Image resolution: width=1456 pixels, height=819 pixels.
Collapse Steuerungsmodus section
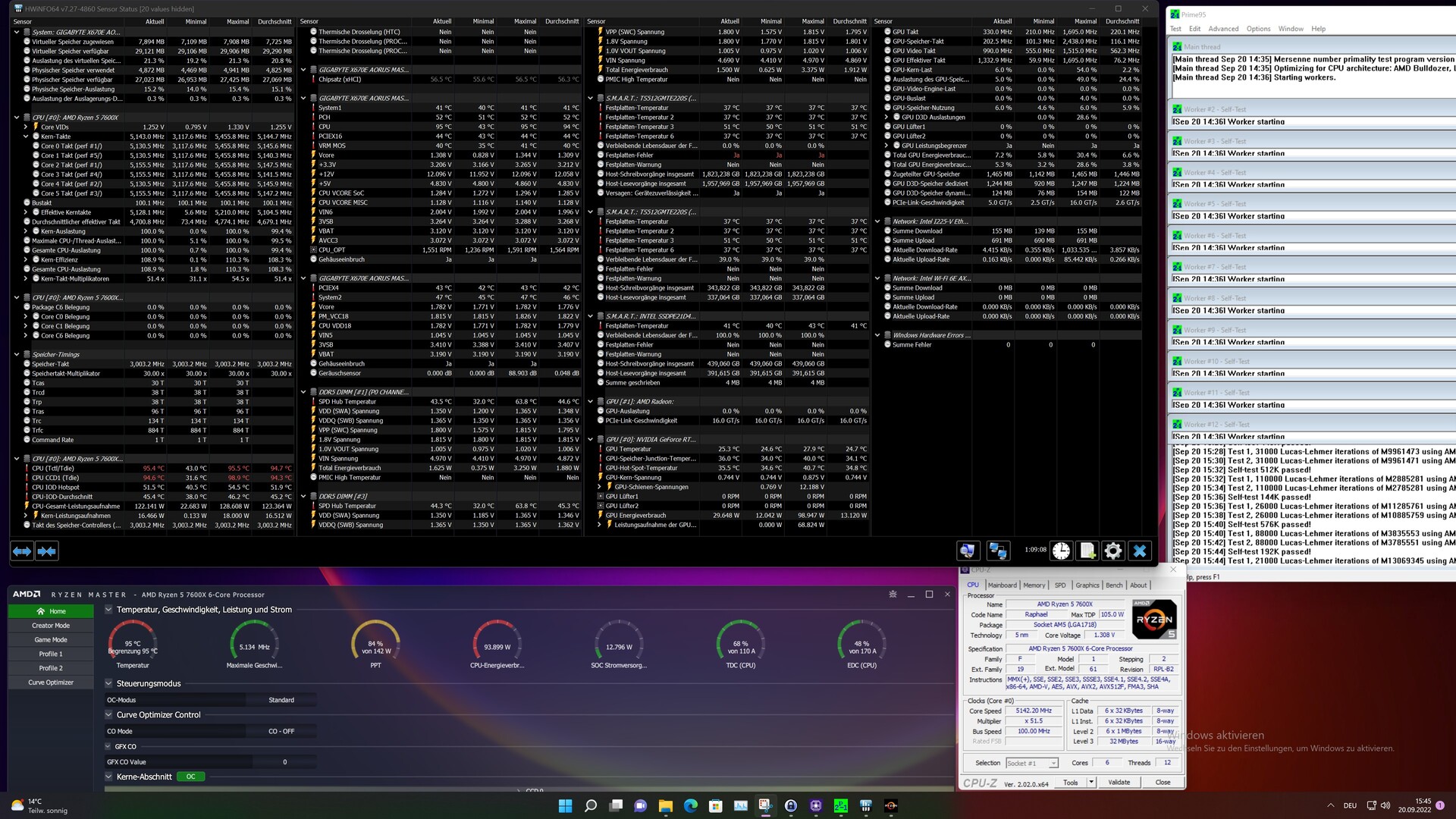[108, 683]
